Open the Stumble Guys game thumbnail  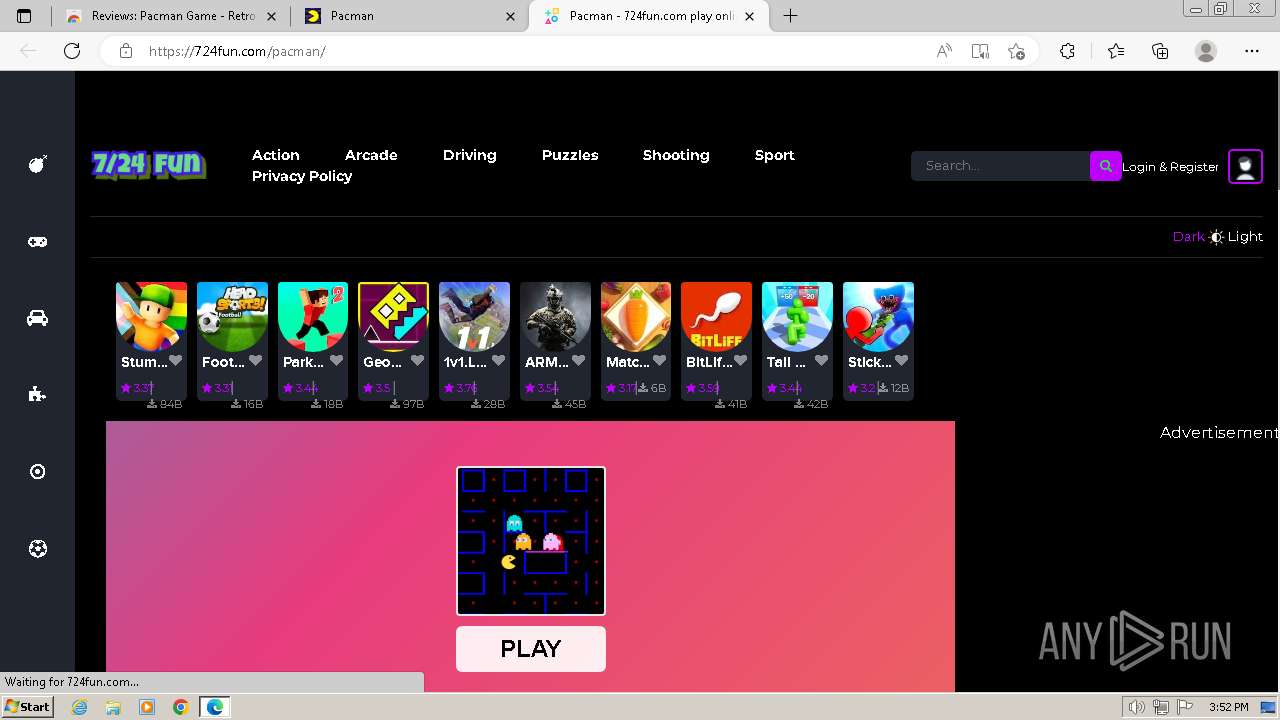click(x=151, y=316)
